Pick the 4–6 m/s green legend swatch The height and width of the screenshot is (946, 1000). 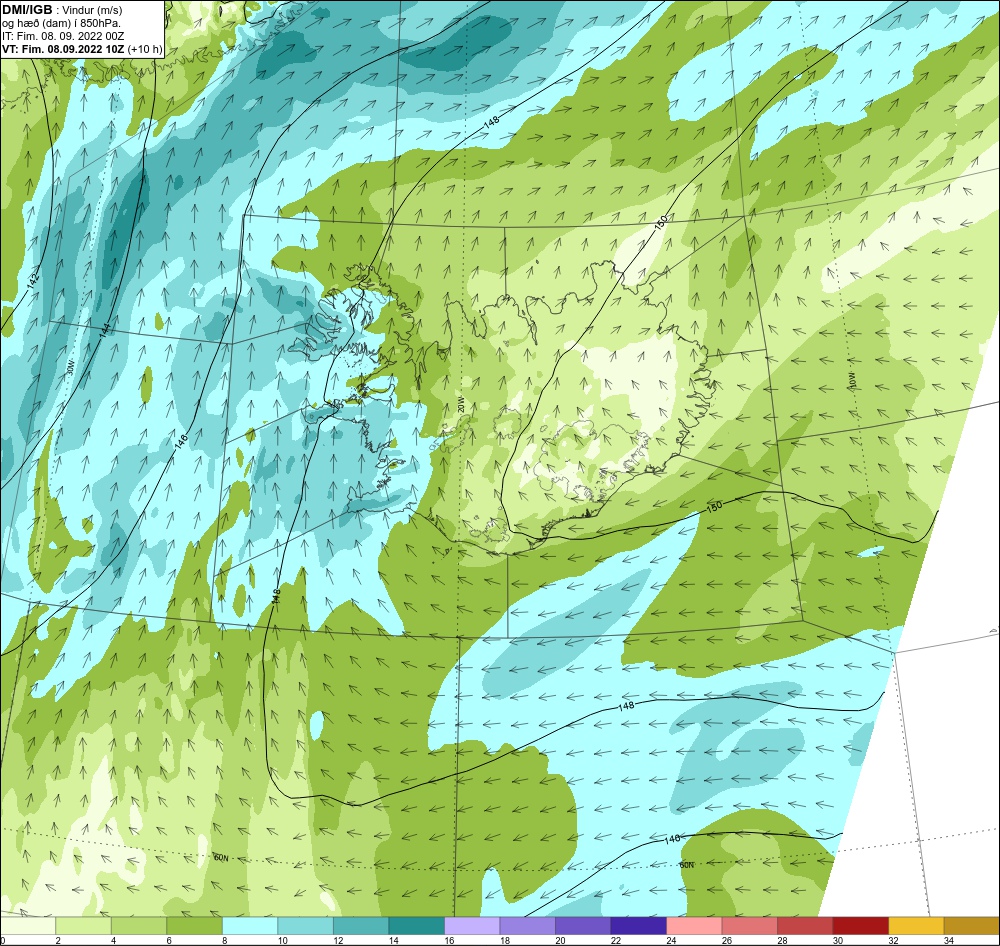tap(139, 926)
